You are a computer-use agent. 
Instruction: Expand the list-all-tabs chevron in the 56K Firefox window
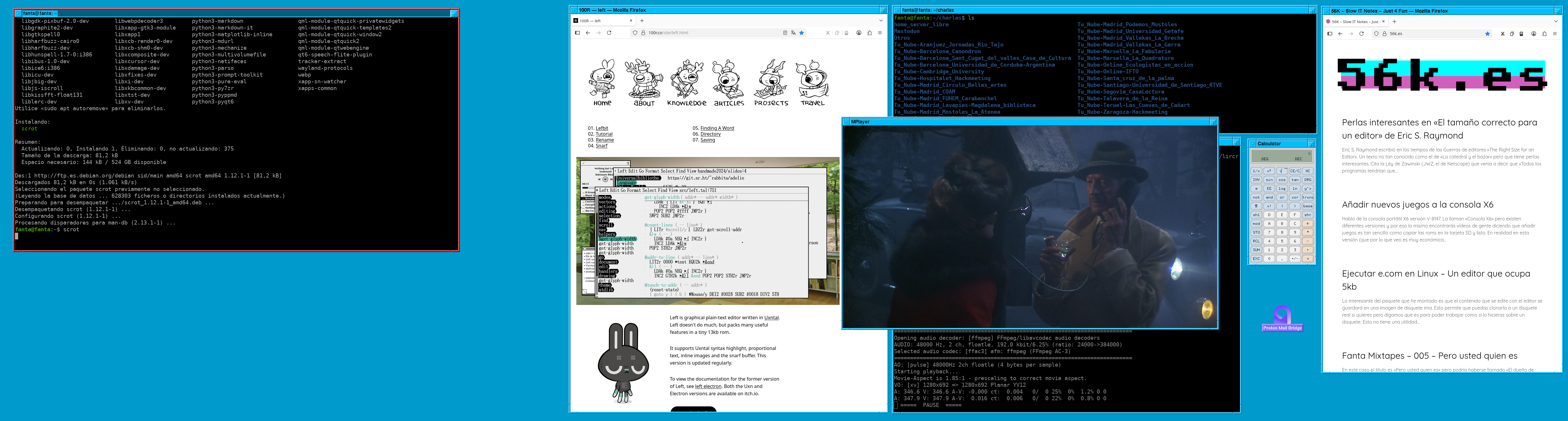point(1556,21)
